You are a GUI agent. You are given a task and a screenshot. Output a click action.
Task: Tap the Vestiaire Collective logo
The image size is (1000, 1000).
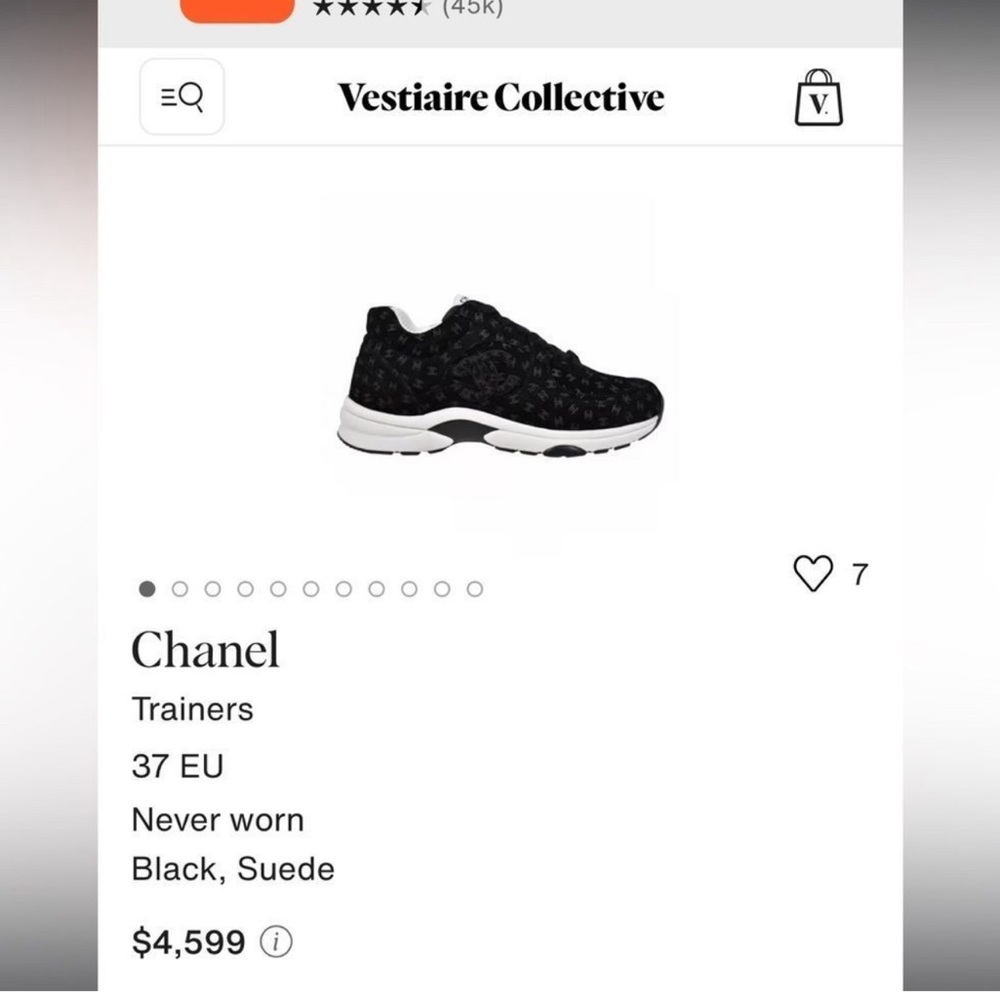point(500,97)
